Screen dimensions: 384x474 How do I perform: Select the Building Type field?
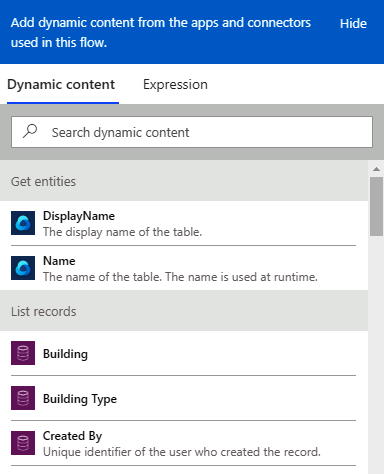(x=183, y=398)
